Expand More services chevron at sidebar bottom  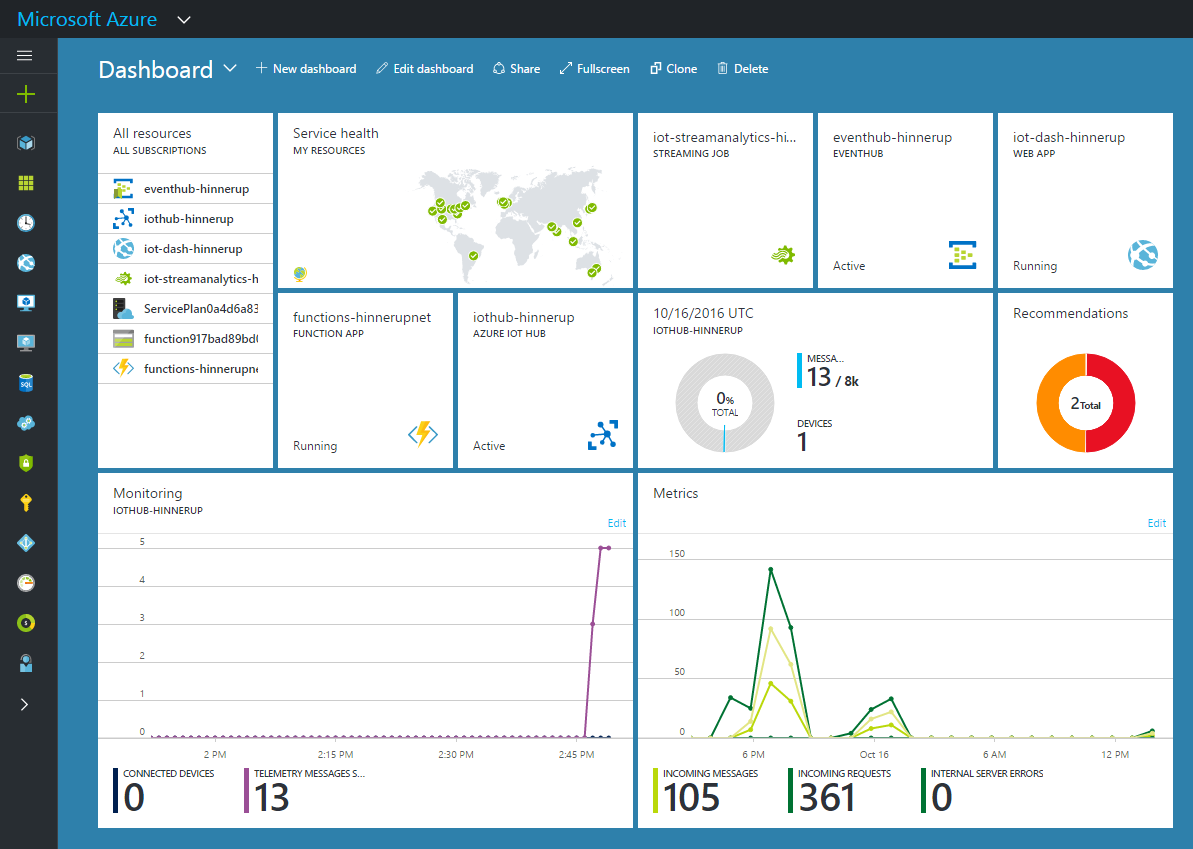click(x=25, y=704)
